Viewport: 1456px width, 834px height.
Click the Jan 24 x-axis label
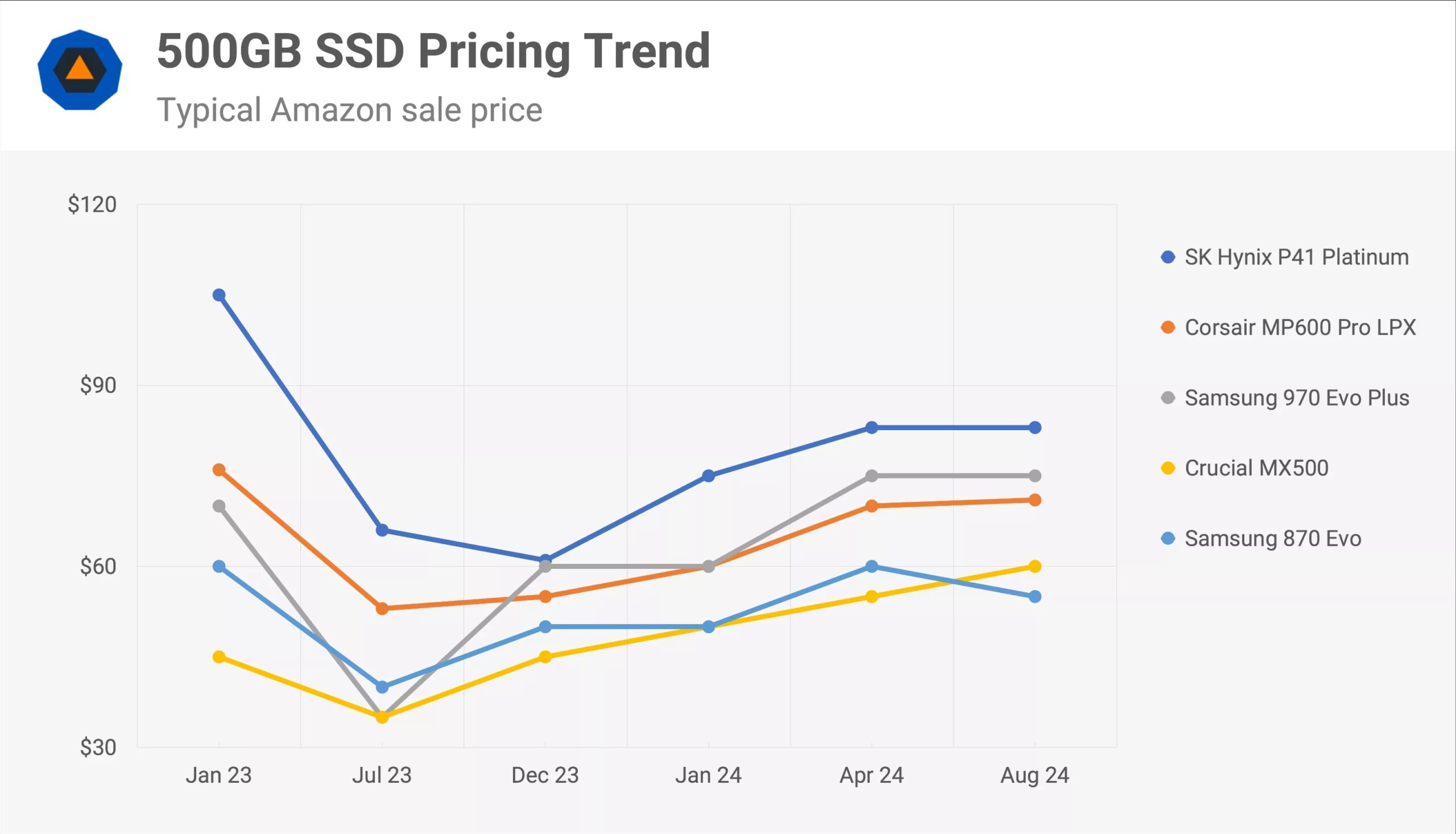coord(708,775)
